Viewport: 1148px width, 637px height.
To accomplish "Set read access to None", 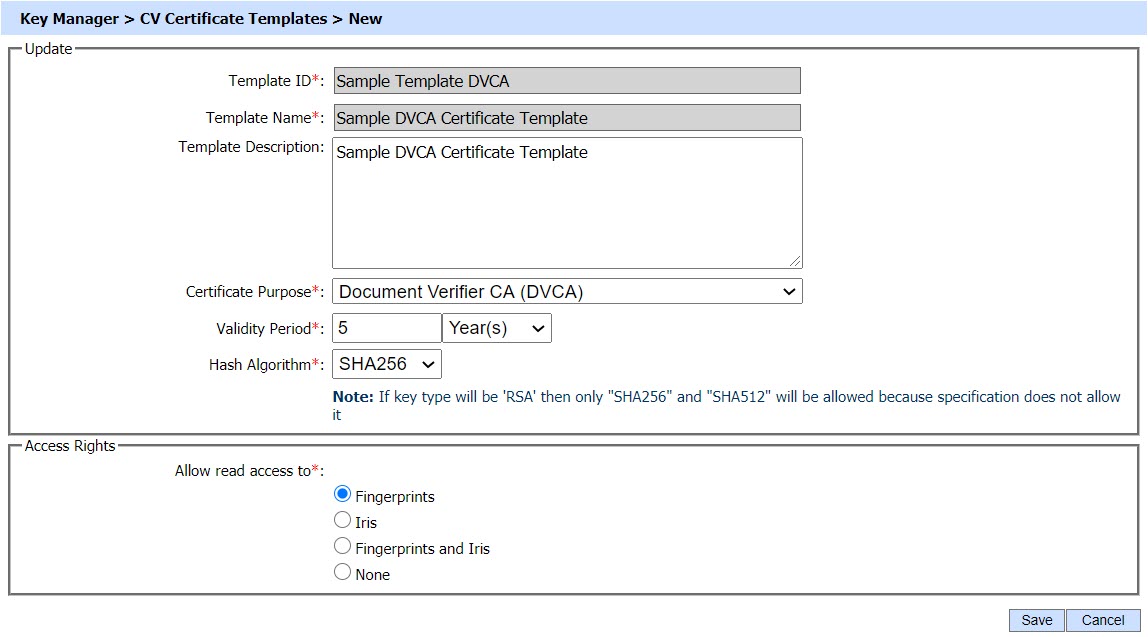I will 342,573.
